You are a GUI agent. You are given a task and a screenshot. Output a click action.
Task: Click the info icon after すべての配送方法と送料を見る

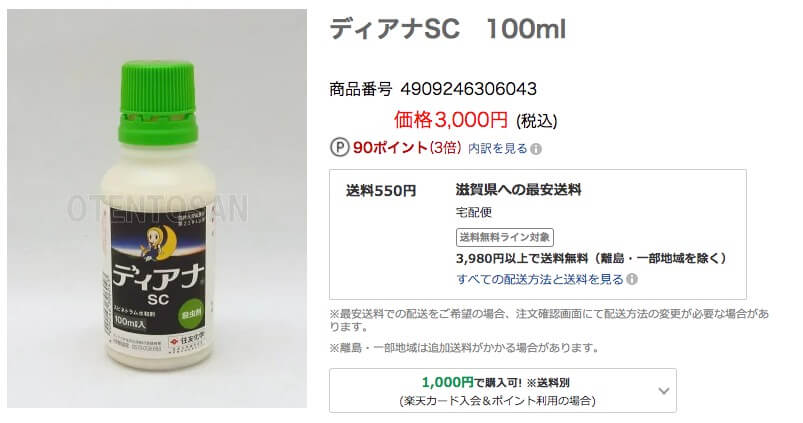[x=632, y=280]
